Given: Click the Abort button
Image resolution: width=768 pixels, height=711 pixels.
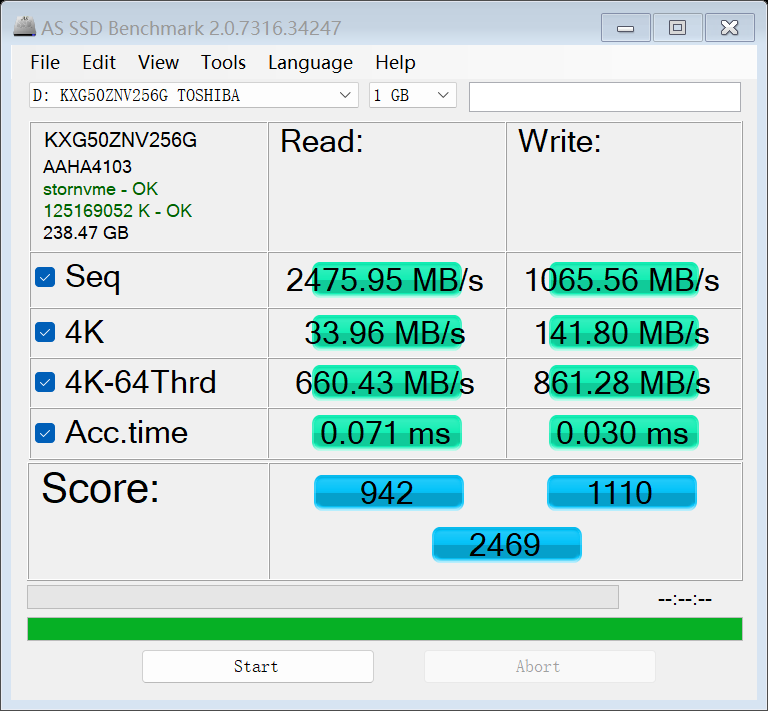Looking at the screenshot, I should pos(540,666).
